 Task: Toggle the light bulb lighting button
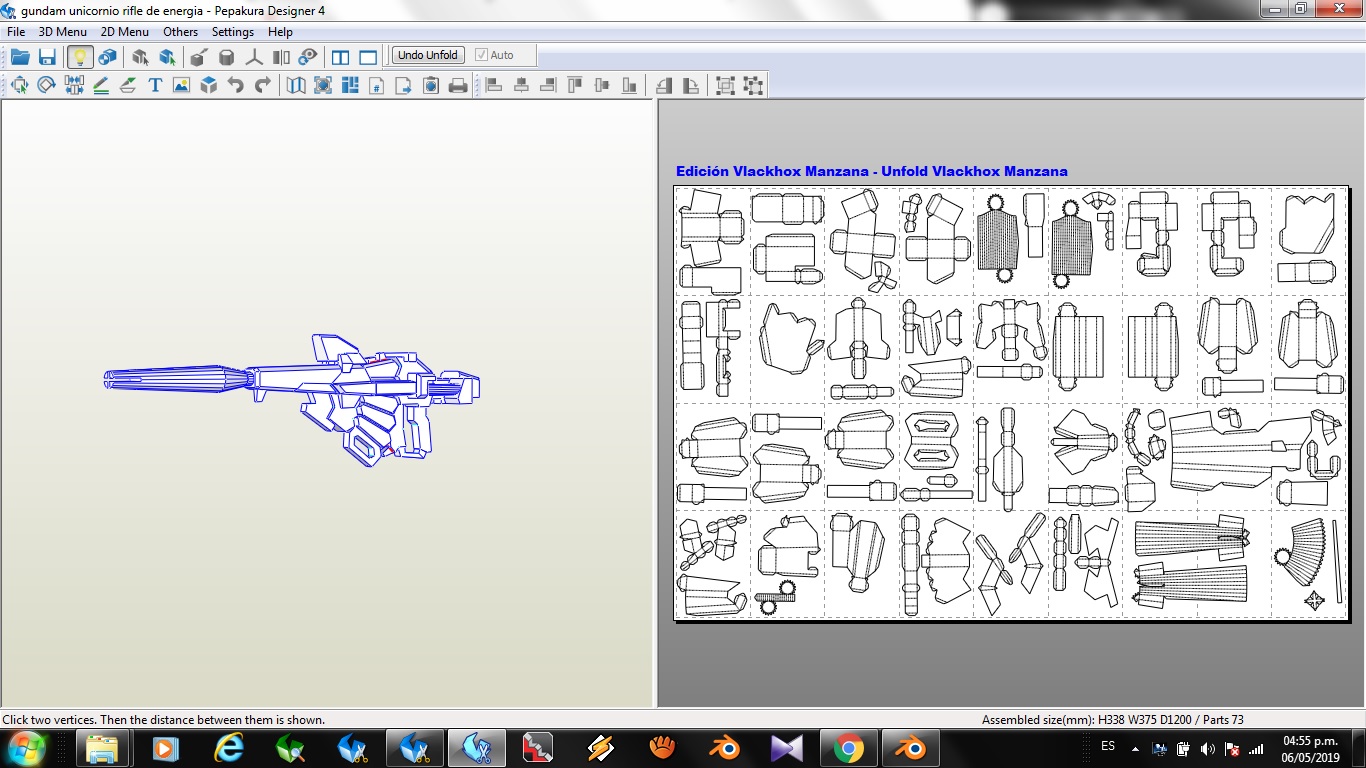pos(80,57)
